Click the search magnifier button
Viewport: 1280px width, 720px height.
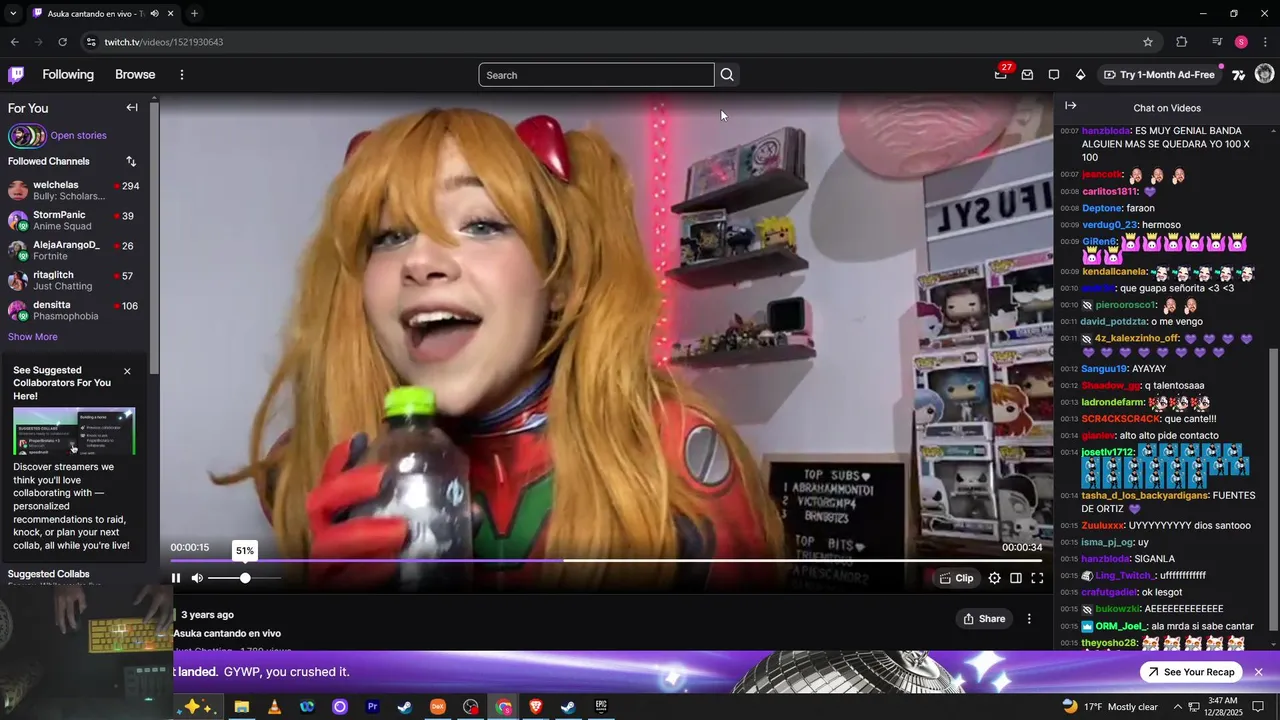coord(727,75)
